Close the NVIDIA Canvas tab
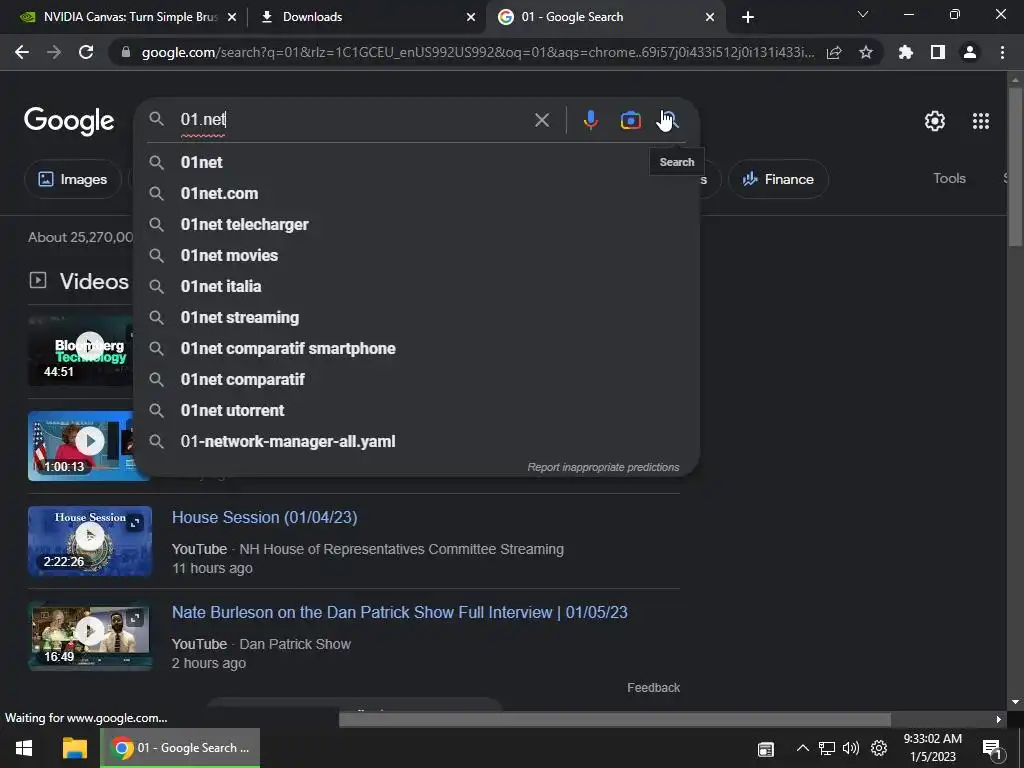This screenshot has width=1024, height=768. coord(232,17)
